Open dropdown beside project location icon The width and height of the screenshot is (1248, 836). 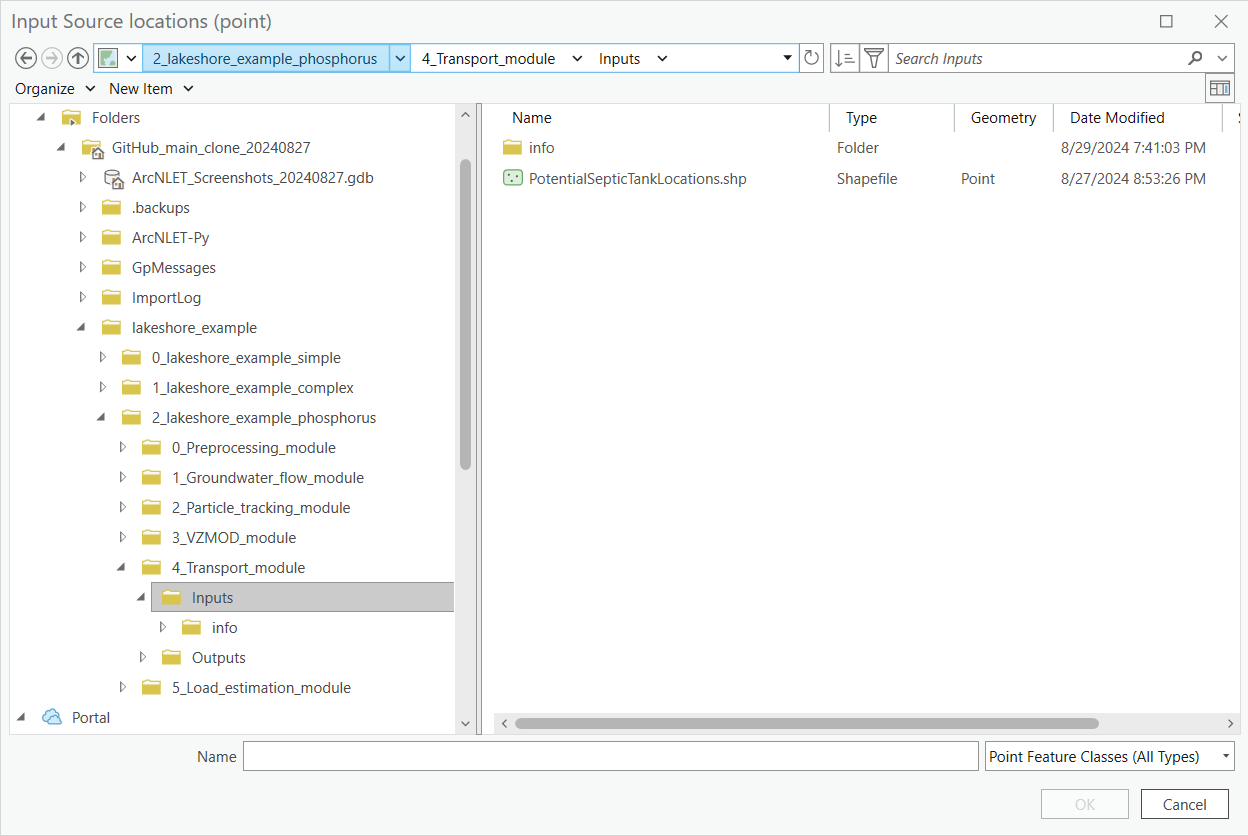pyautogui.click(x=131, y=58)
